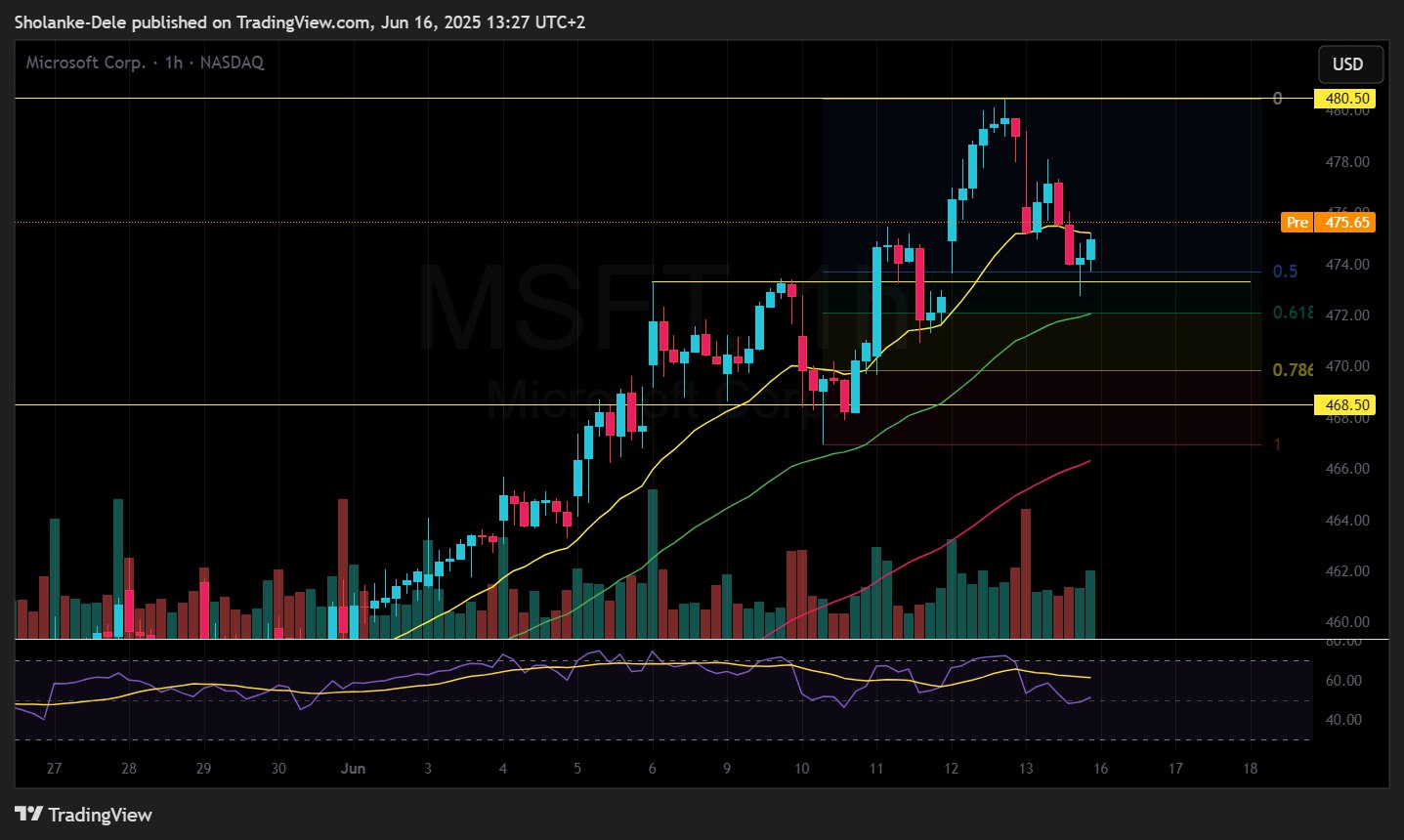This screenshot has width=1404, height=840.
Task: Click the 466.00 price axis value
Action: [x=1347, y=469]
